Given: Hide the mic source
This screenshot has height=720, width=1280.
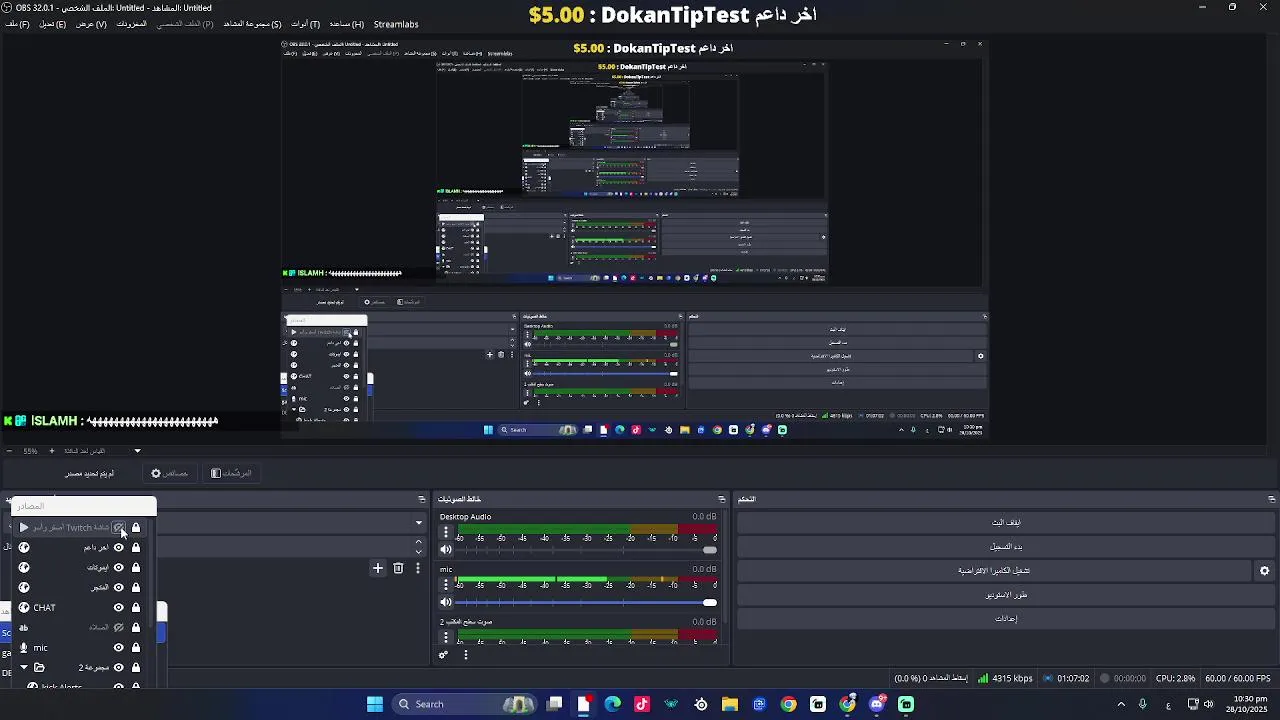Looking at the screenshot, I should 119,647.
